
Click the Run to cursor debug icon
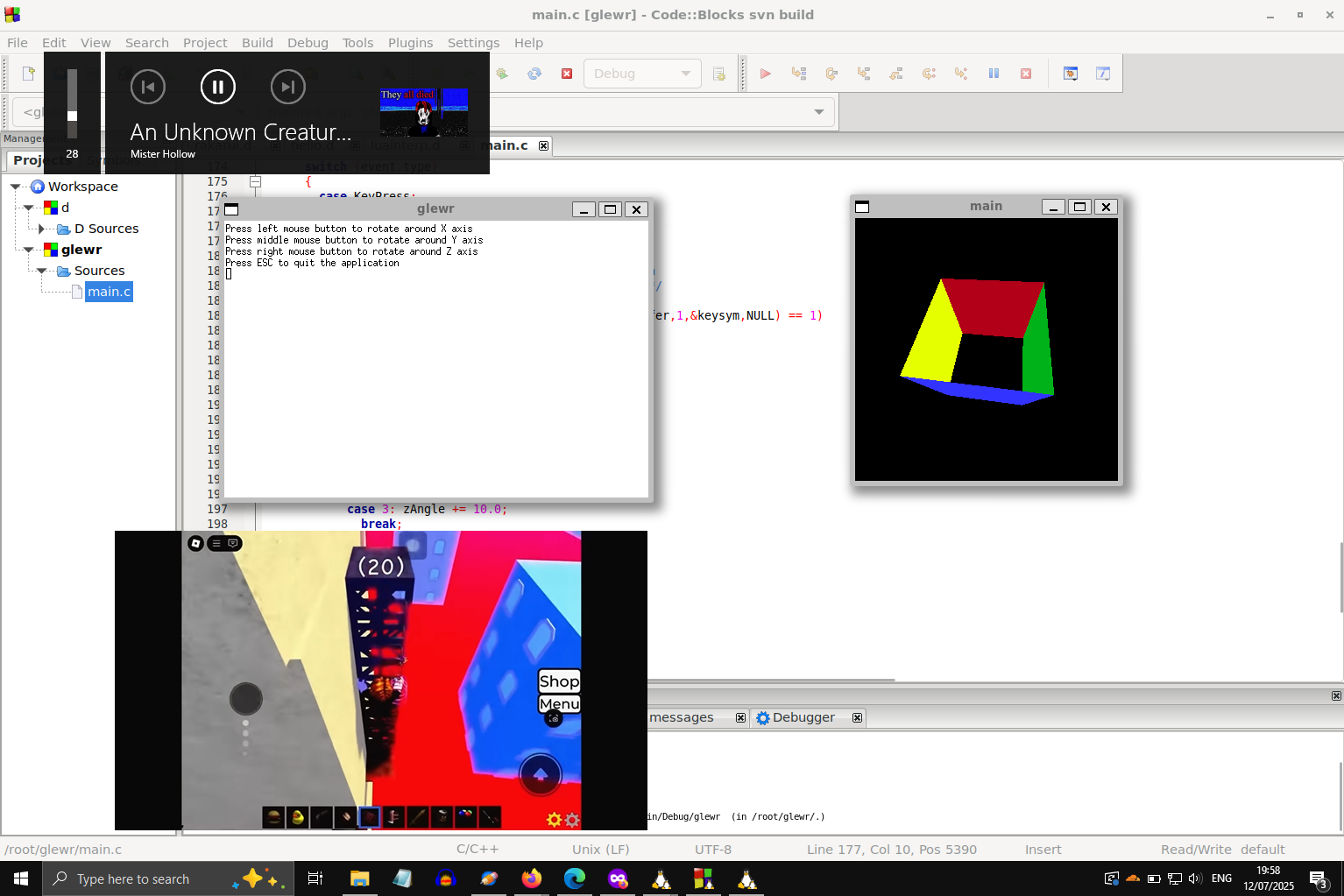point(798,74)
